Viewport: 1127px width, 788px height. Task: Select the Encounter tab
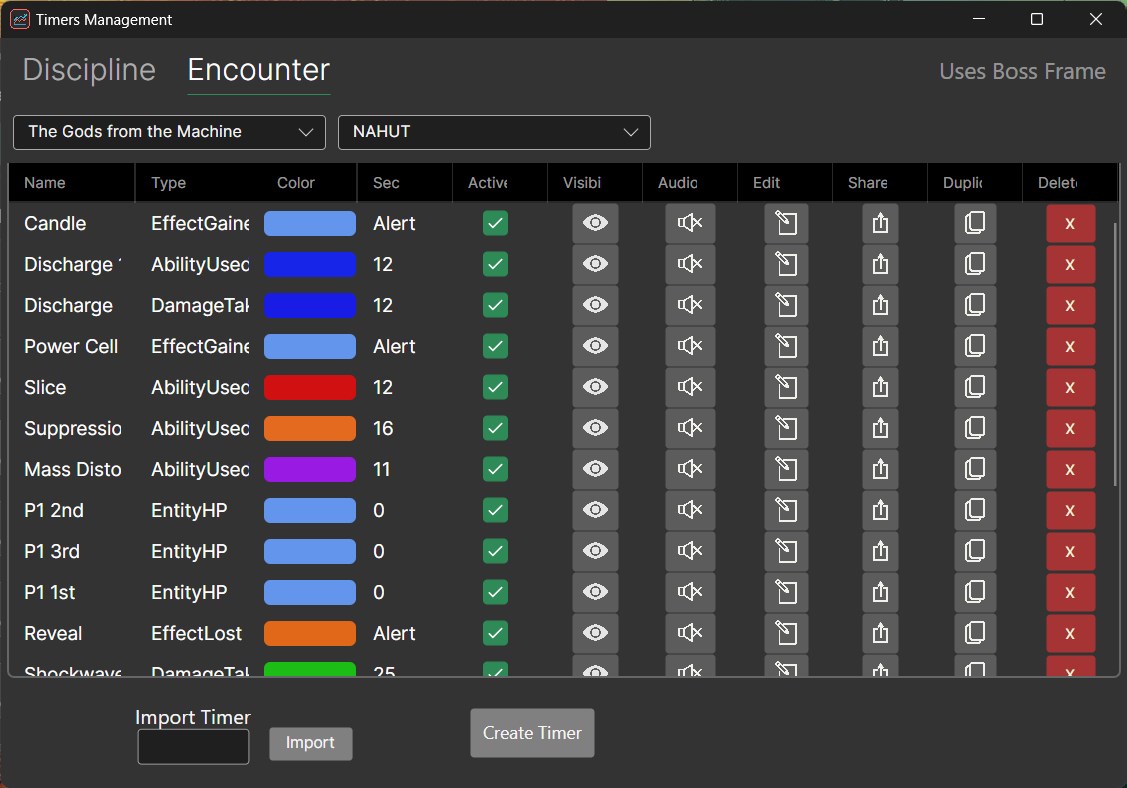pos(259,70)
